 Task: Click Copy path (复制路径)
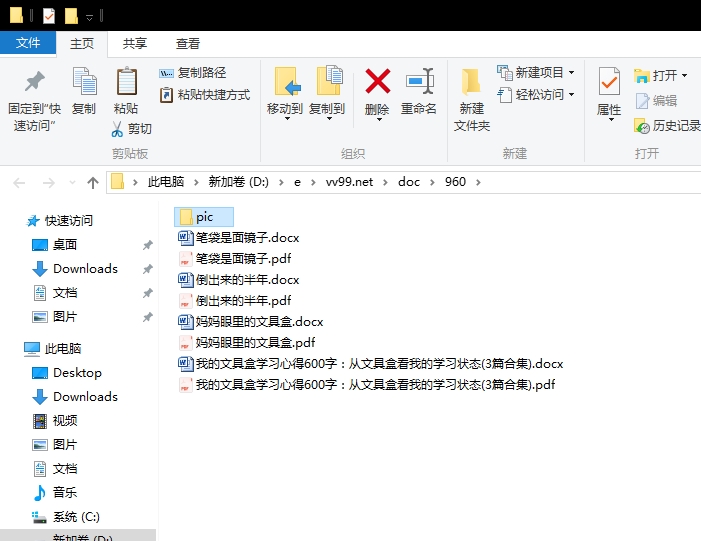point(193,73)
